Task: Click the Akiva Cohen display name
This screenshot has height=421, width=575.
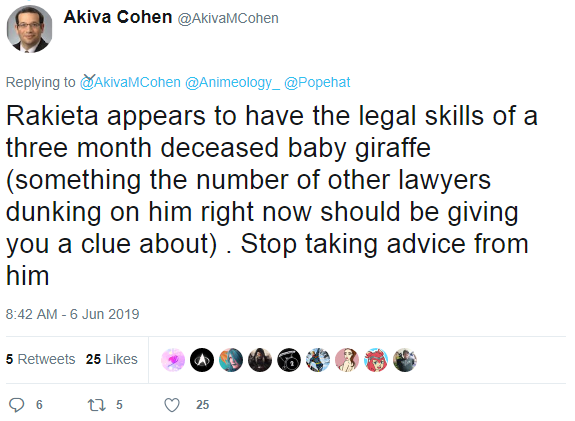Action: [118, 17]
